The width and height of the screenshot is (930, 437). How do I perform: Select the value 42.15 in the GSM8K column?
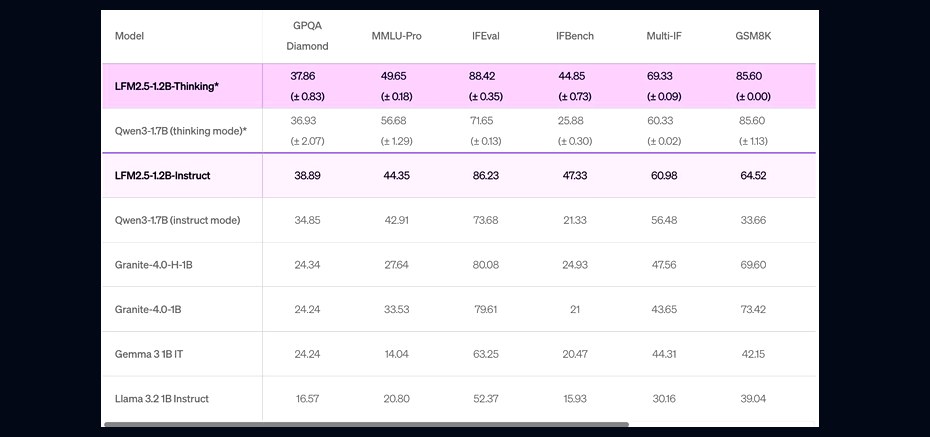pos(753,354)
